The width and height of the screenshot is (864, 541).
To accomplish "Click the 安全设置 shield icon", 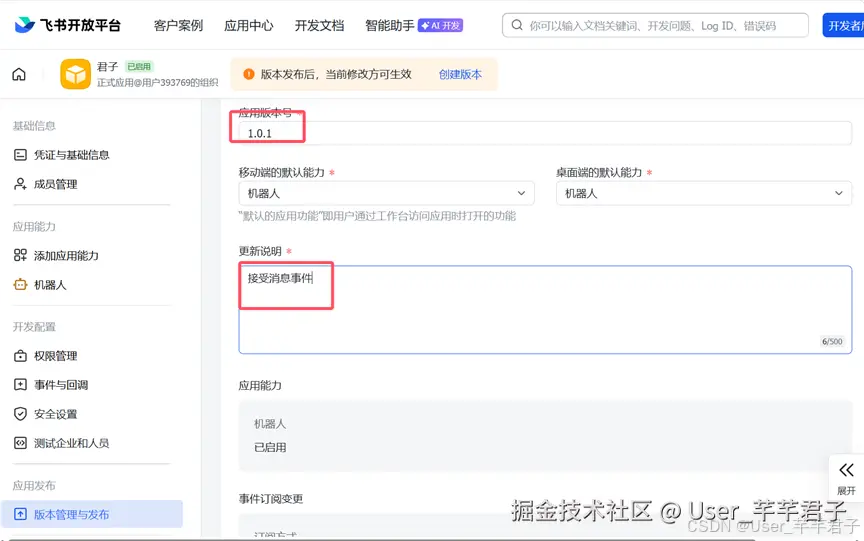I will (20, 414).
